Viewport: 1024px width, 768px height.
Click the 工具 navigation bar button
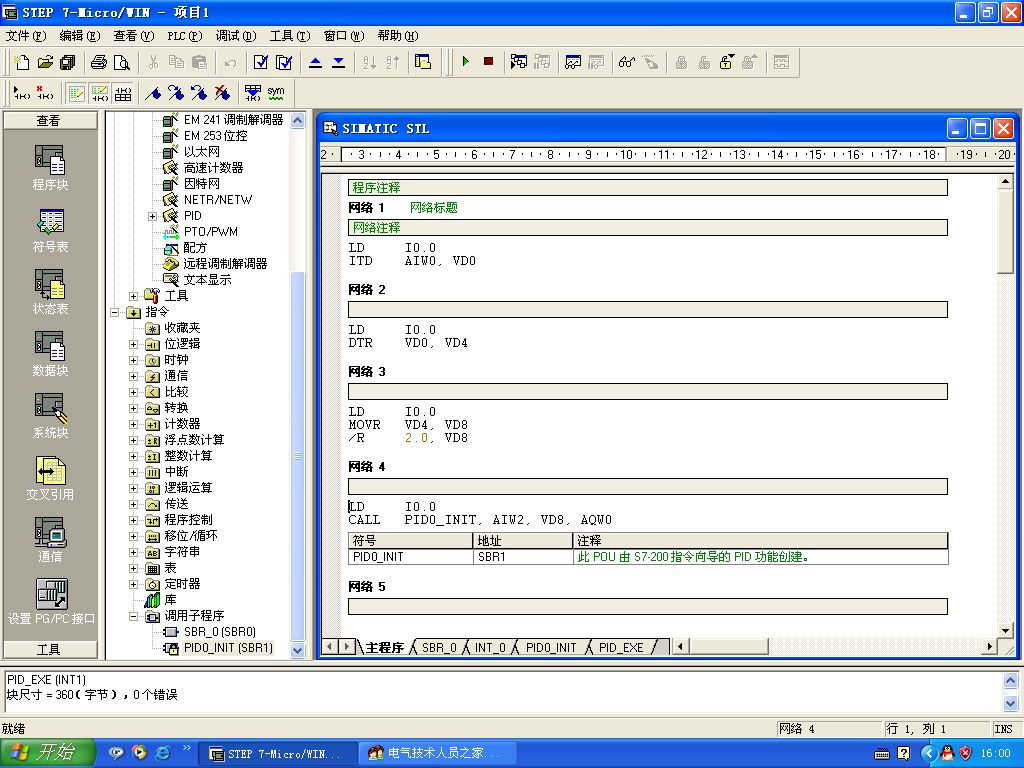50,649
